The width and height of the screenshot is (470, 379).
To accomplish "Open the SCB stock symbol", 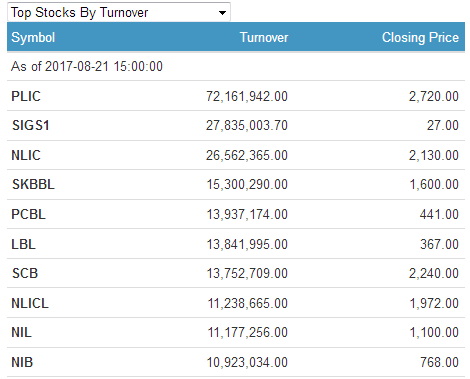I will tap(25, 273).
